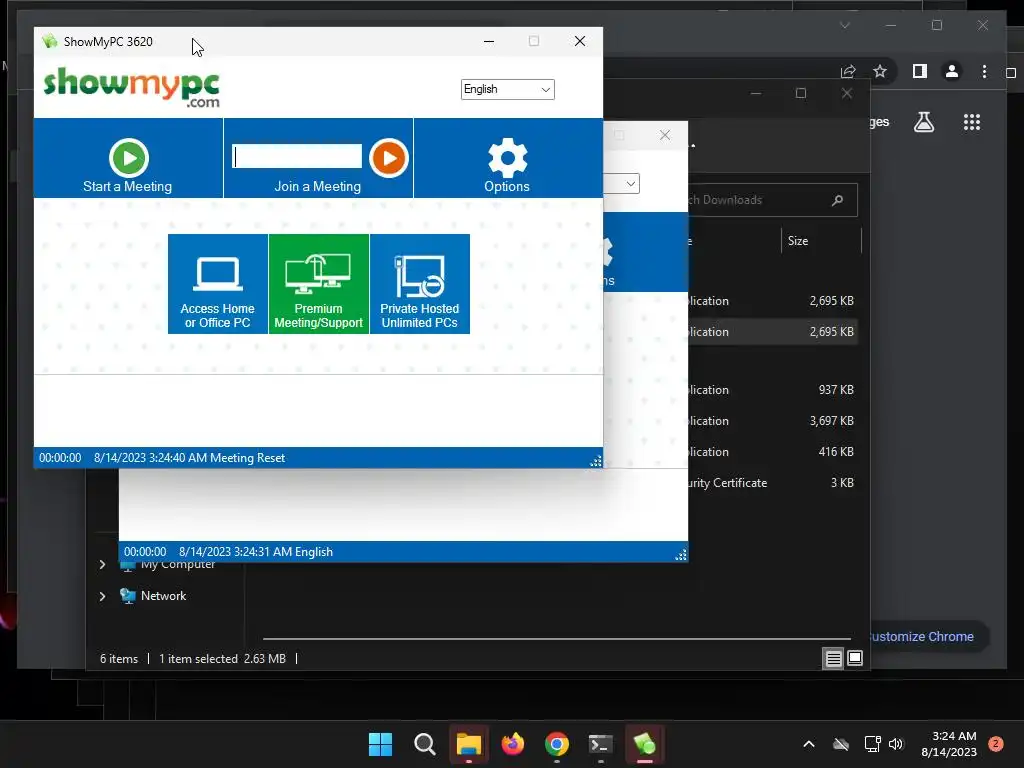This screenshot has height=768, width=1024.
Task: Select the Security Certificate 3 KB row
Action: click(773, 483)
